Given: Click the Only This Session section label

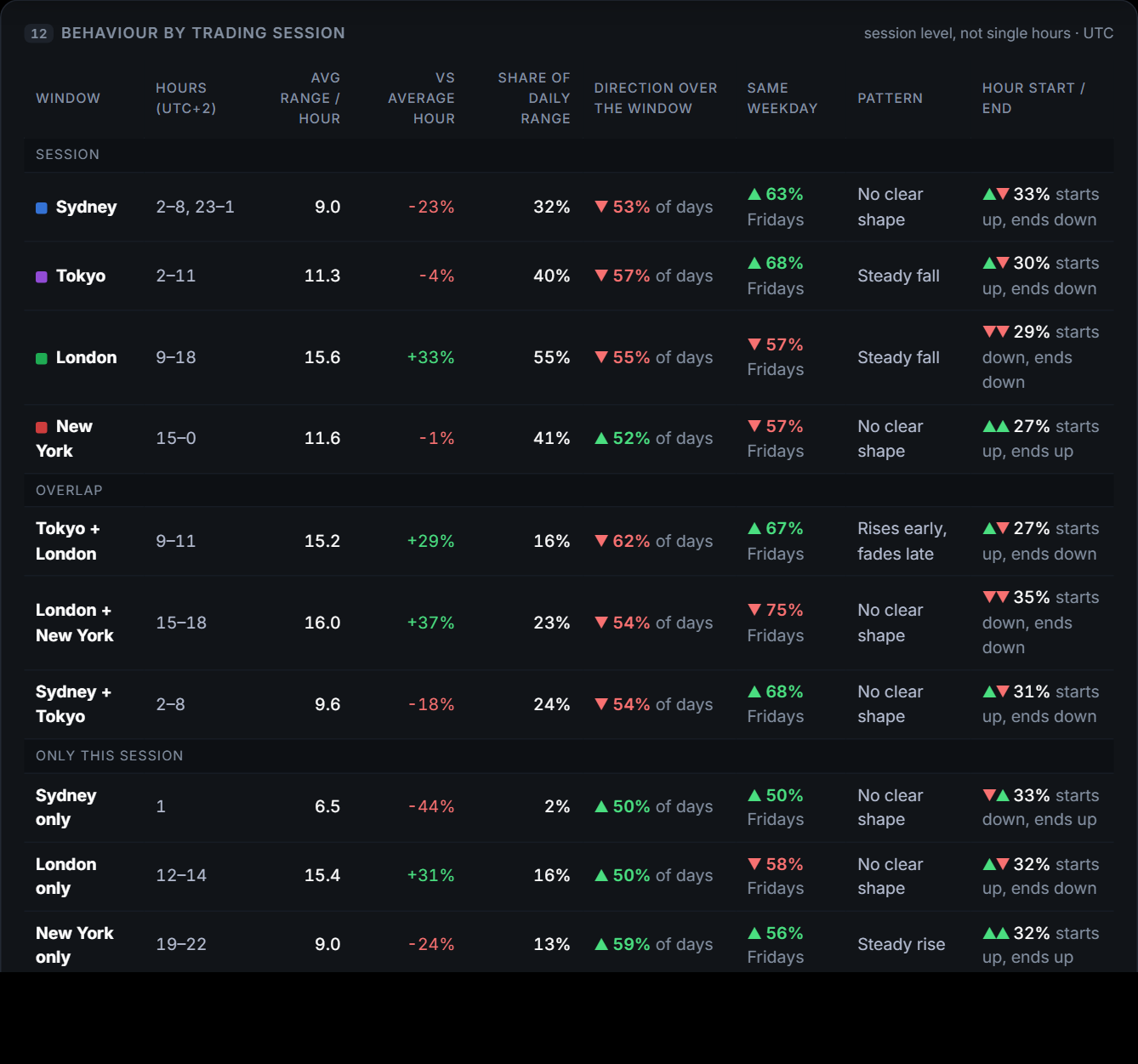Looking at the screenshot, I should (x=110, y=756).
